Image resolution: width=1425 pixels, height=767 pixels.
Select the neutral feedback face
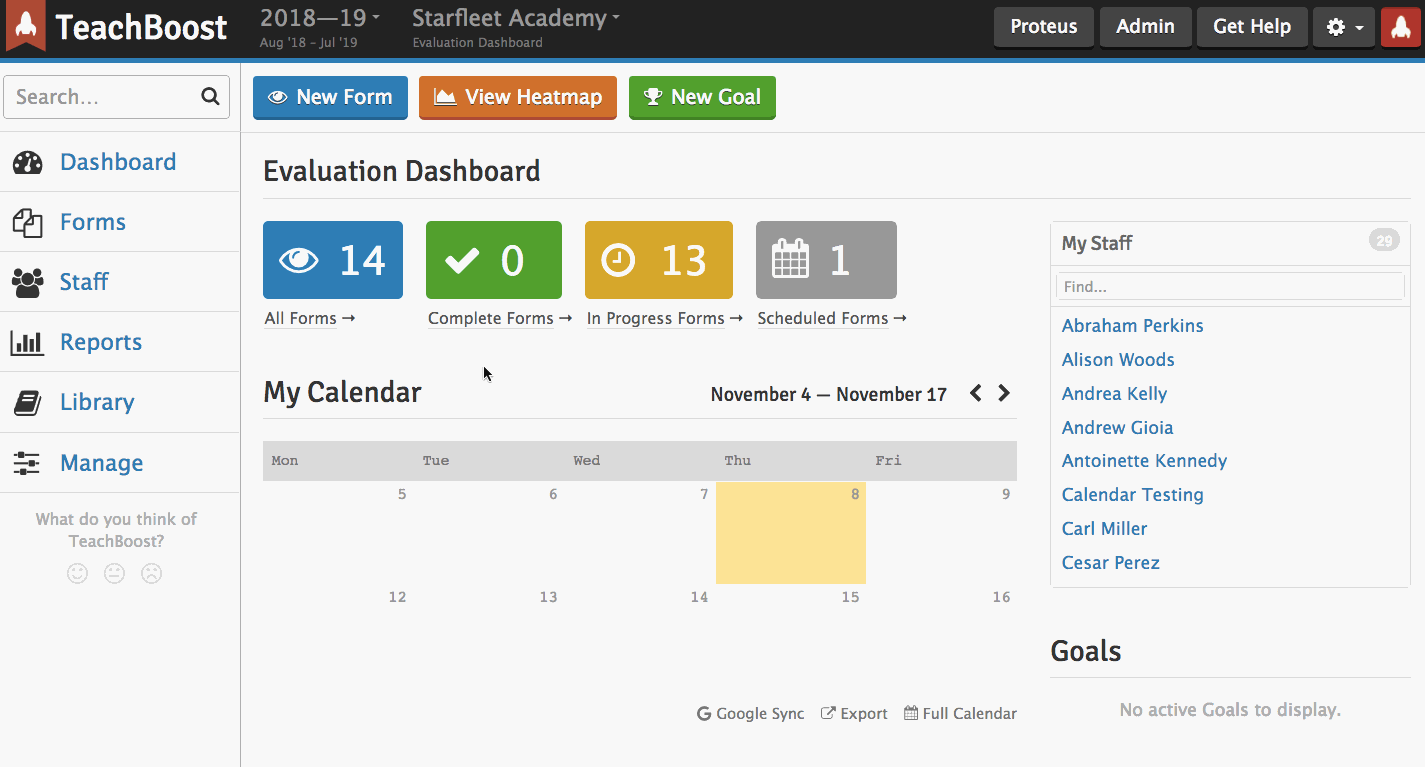coord(115,574)
